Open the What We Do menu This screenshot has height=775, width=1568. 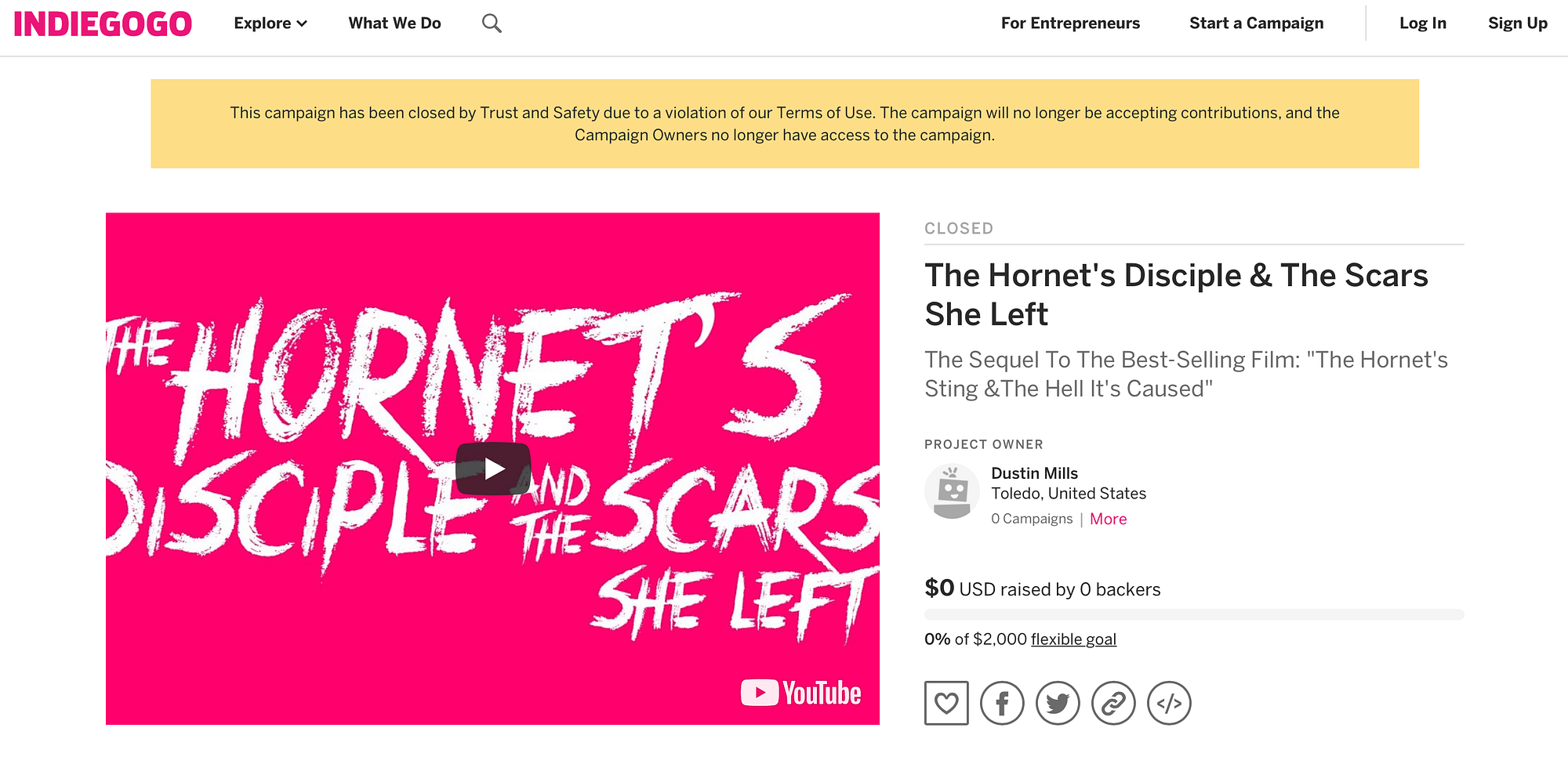coord(395,24)
